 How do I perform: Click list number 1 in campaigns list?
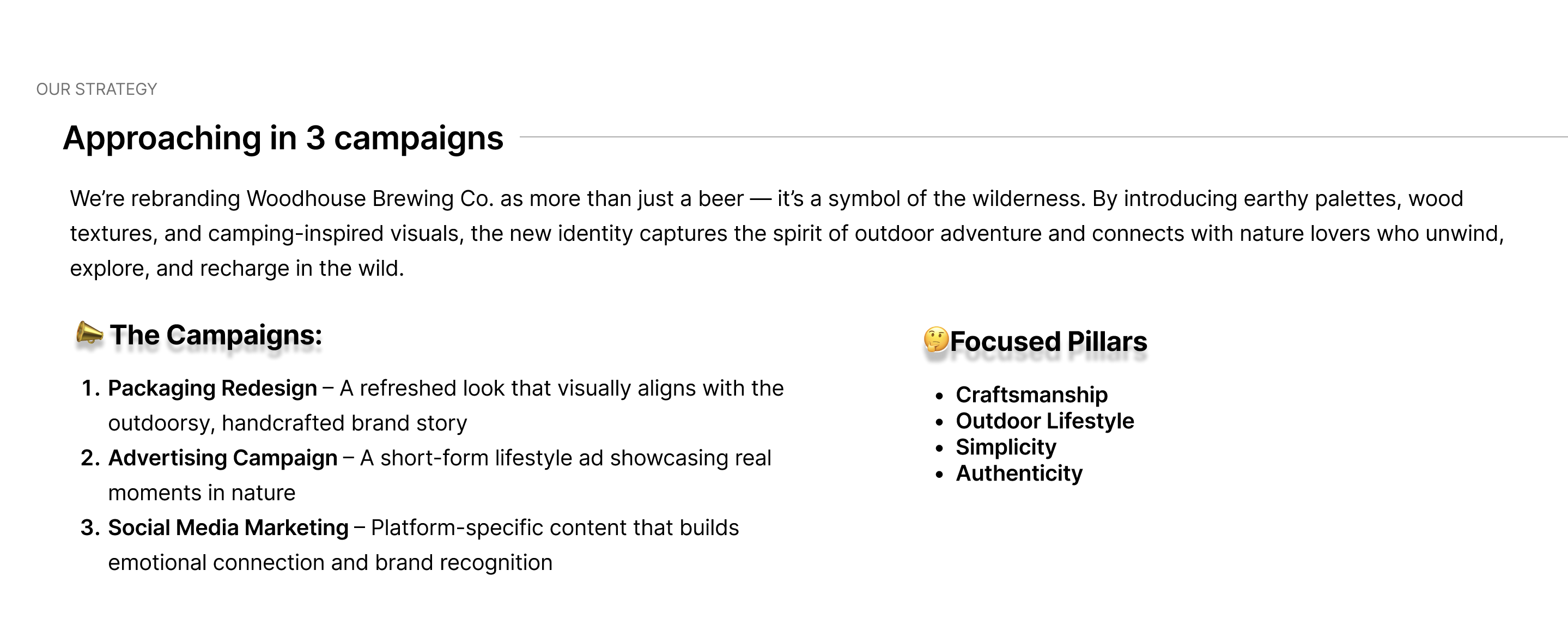tap(90, 388)
